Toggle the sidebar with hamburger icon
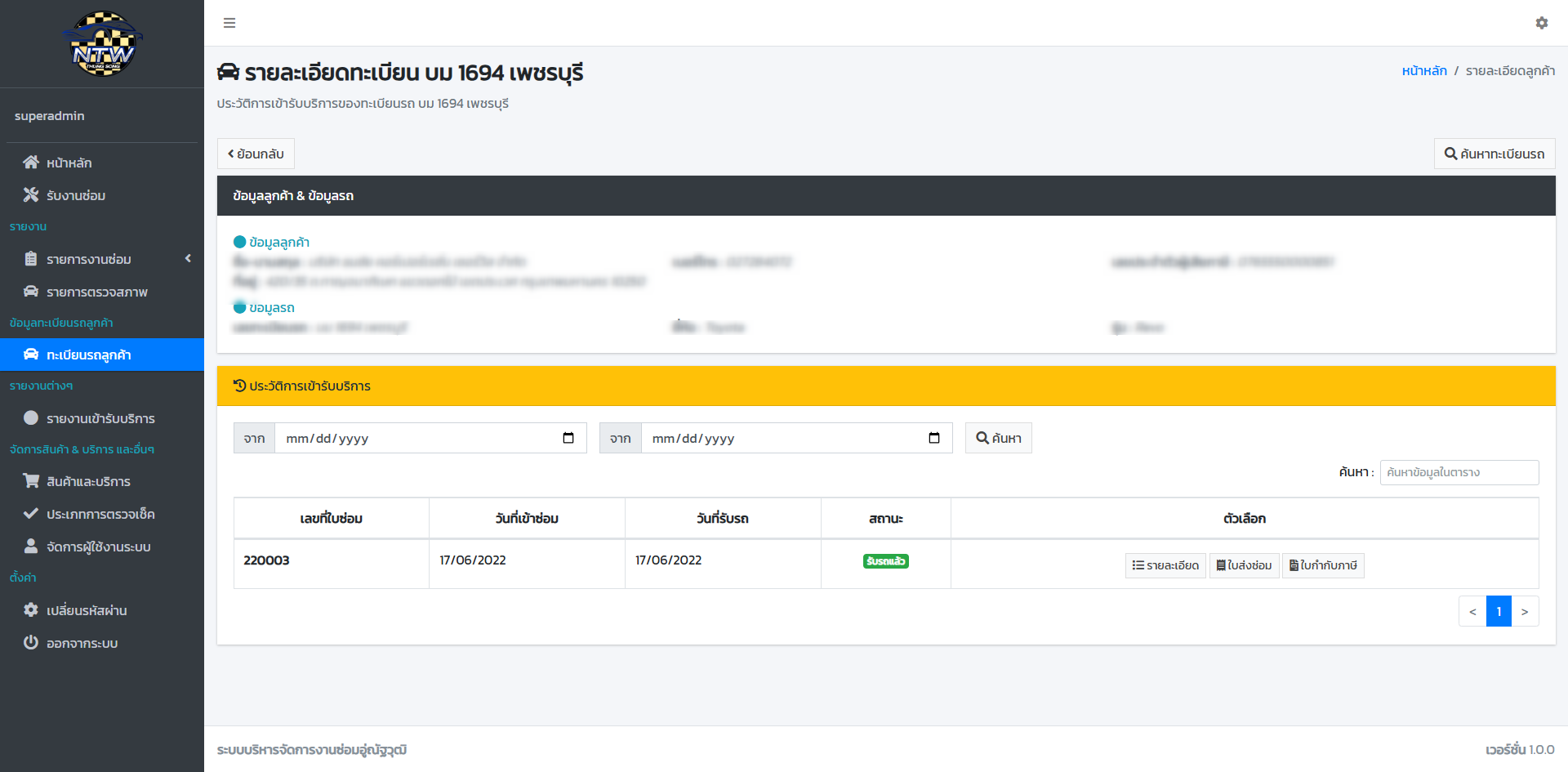1568x772 pixels. coord(229,23)
